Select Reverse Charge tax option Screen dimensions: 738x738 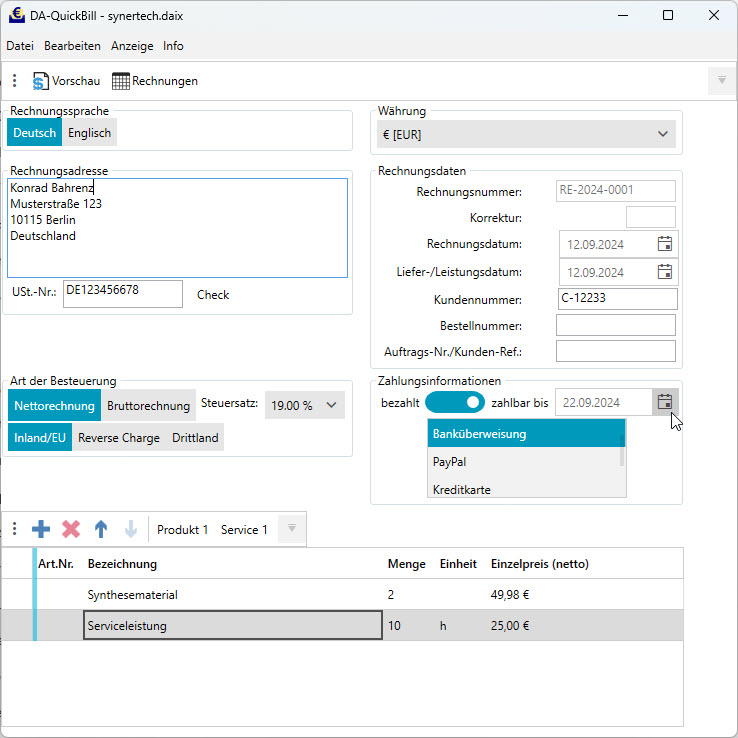pyautogui.click(x=118, y=438)
